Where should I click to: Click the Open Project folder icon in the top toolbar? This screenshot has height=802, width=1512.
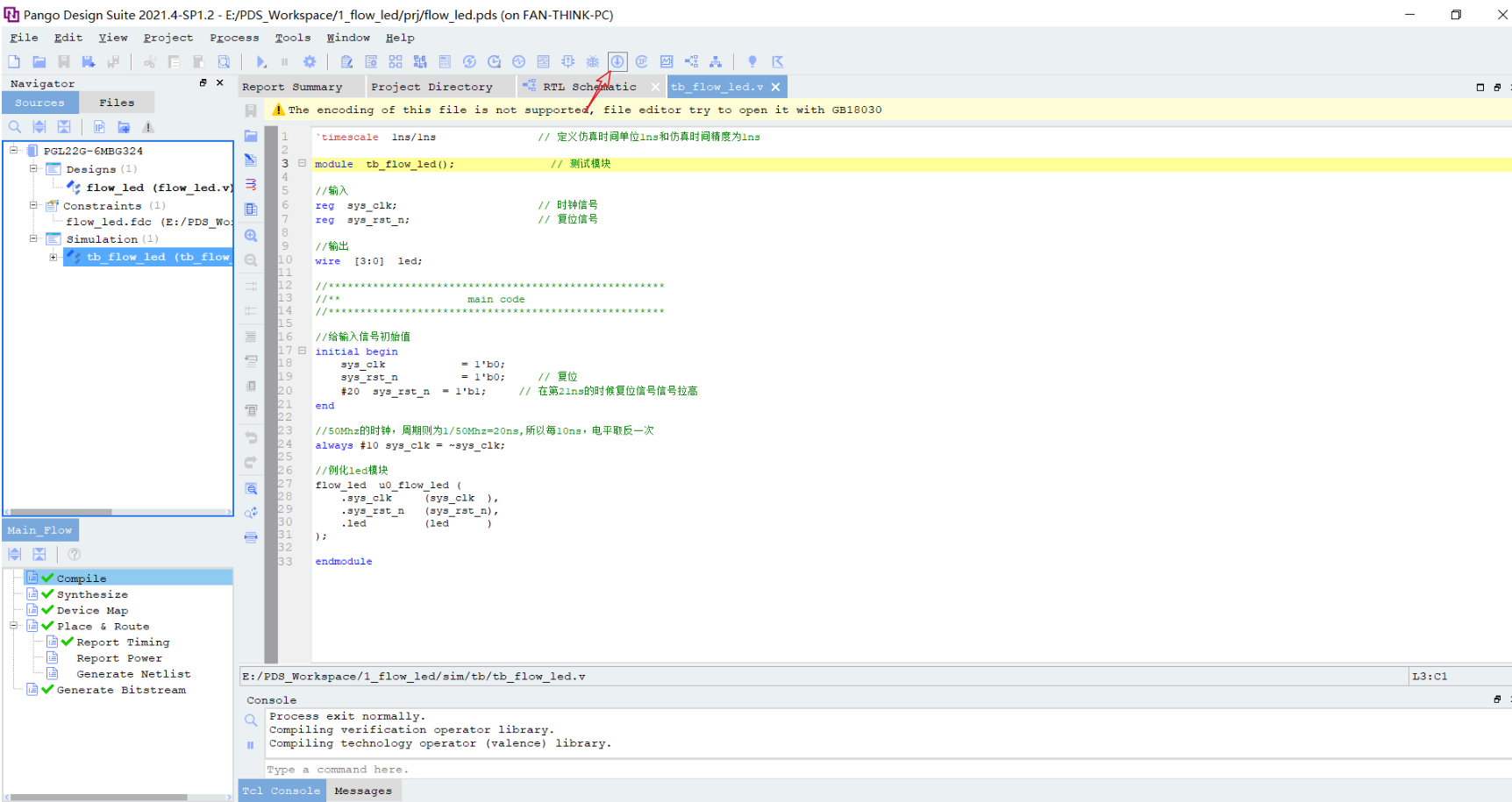pyautogui.click(x=39, y=61)
